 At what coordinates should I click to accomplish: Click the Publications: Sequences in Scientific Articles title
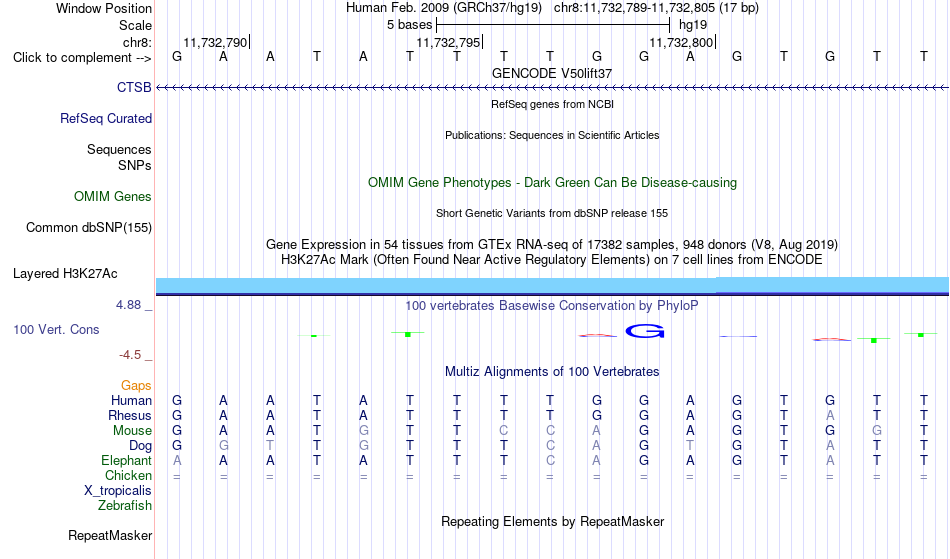tap(552, 135)
